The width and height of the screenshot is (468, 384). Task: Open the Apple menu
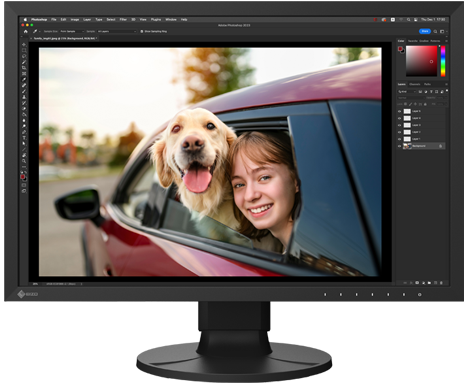(25, 20)
